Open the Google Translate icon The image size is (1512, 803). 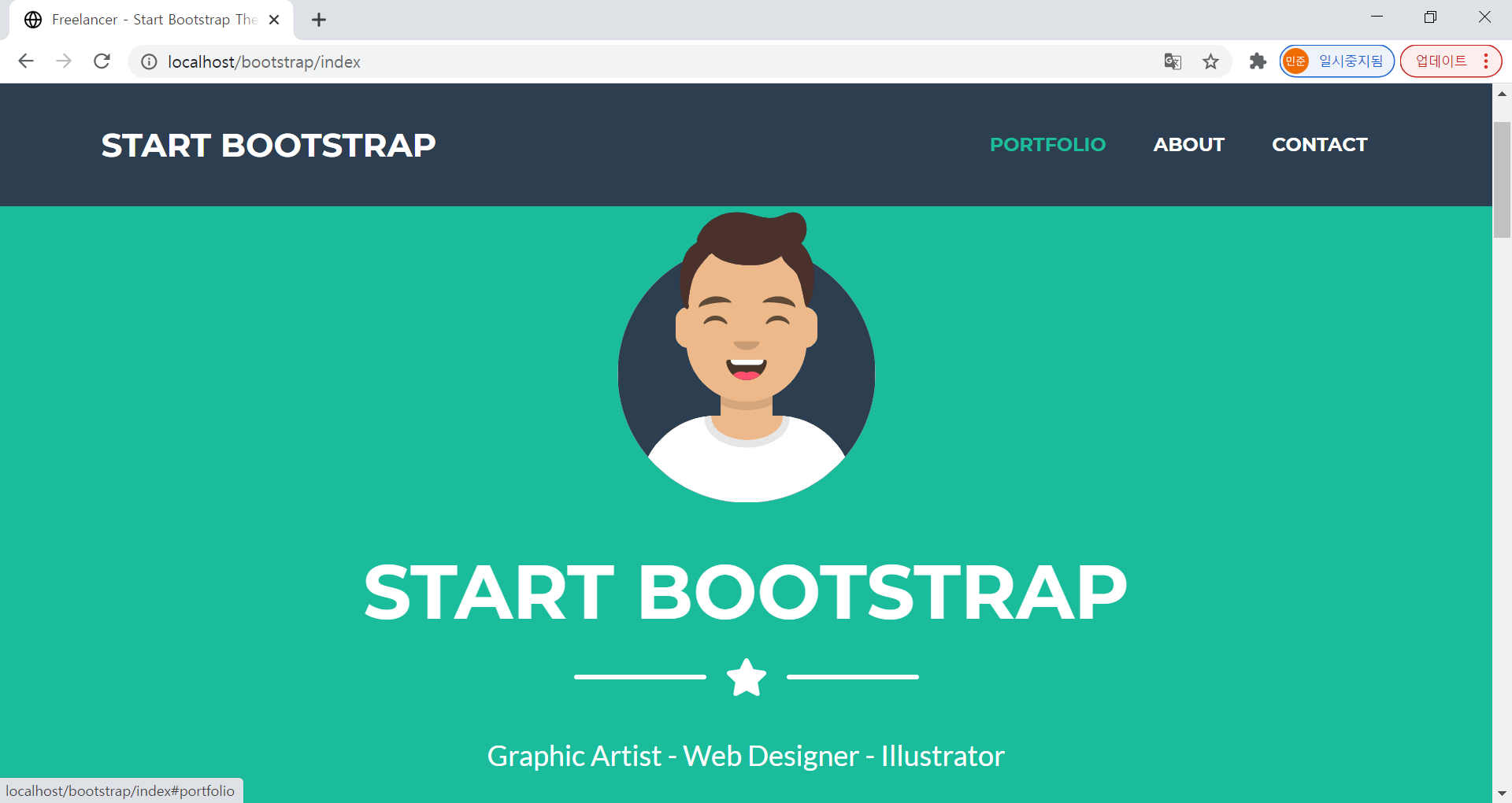click(1173, 61)
